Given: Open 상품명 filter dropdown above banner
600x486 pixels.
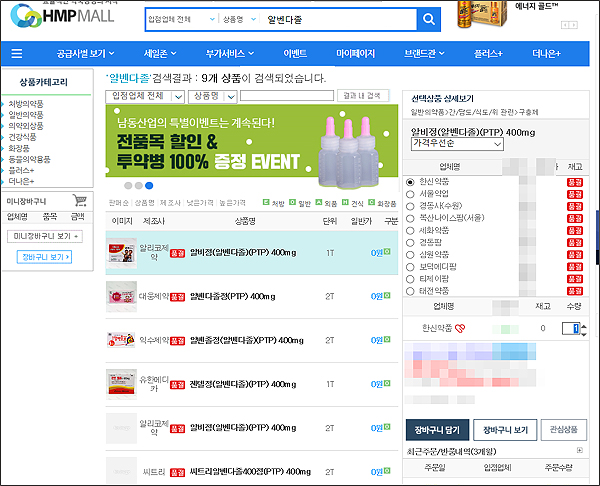Looking at the screenshot, I should click(213, 96).
